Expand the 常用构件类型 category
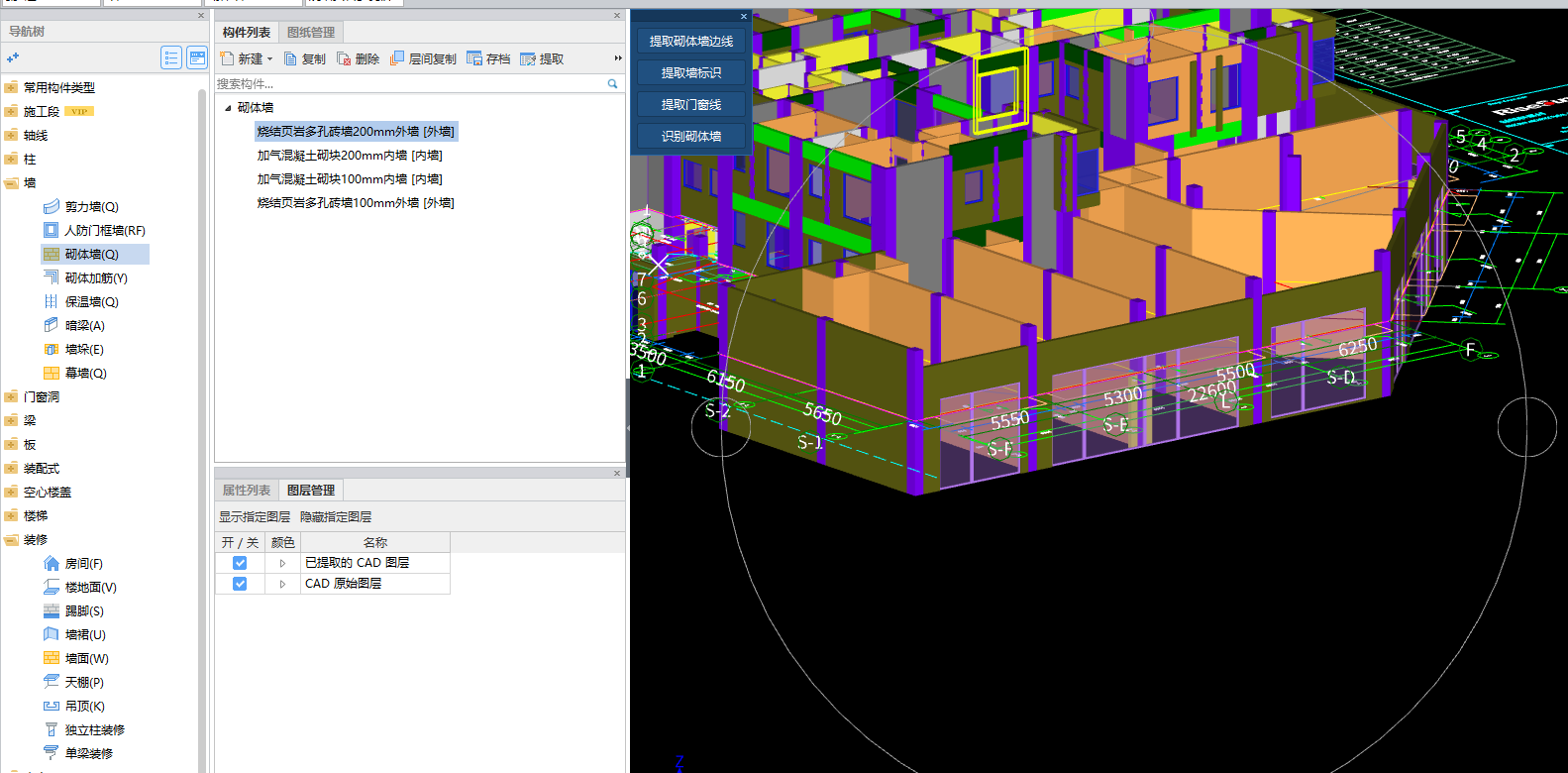Image resolution: width=1568 pixels, height=773 pixels. (x=11, y=87)
